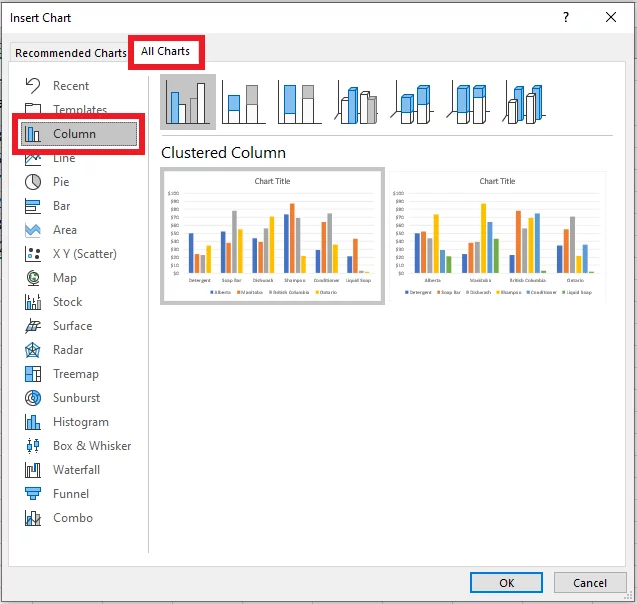Pick the 100% Stacked Column subtype icon
The width and height of the screenshot is (637, 604).
pyautogui.click(x=300, y=101)
